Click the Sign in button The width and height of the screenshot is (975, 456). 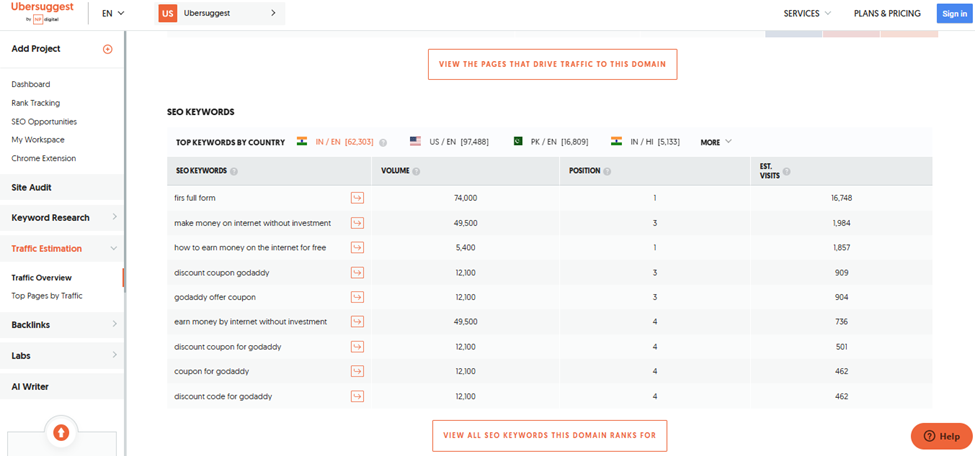pyautogui.click(x=954, y=13)
